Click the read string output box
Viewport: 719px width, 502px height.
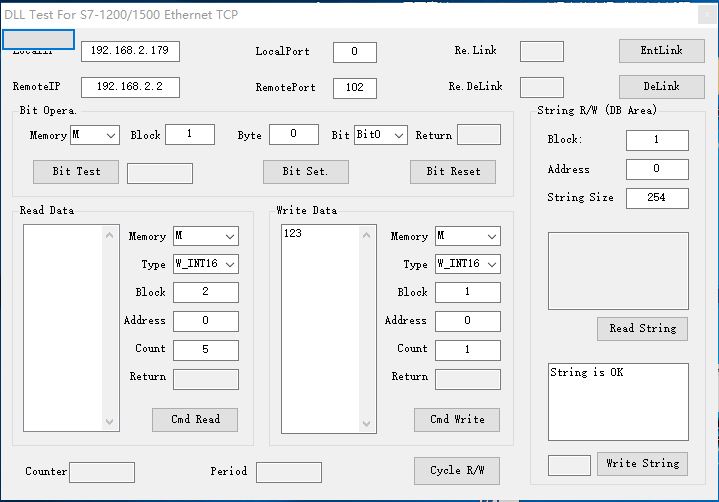tap(618, 270)
